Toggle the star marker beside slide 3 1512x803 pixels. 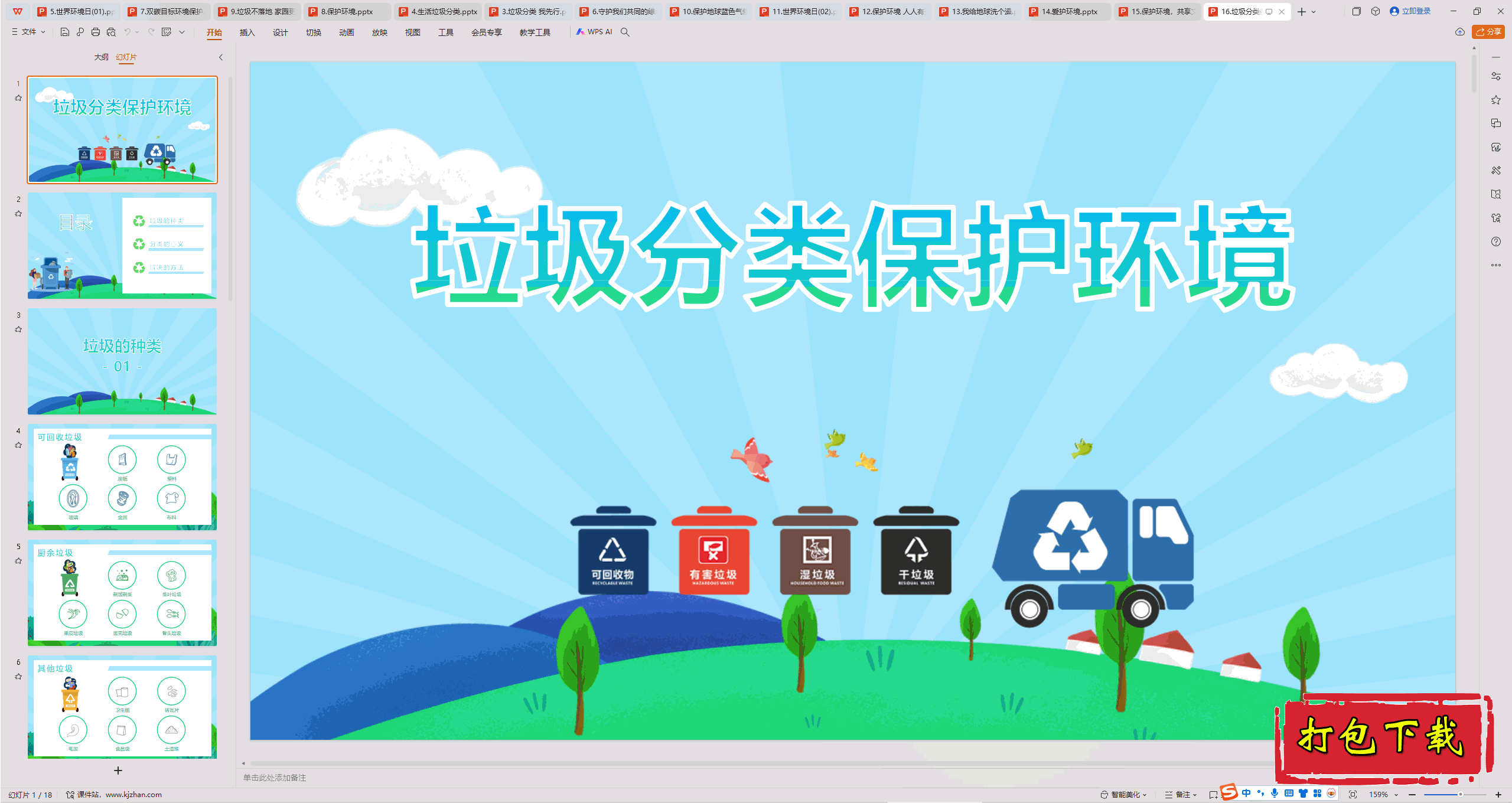point(18,329)
